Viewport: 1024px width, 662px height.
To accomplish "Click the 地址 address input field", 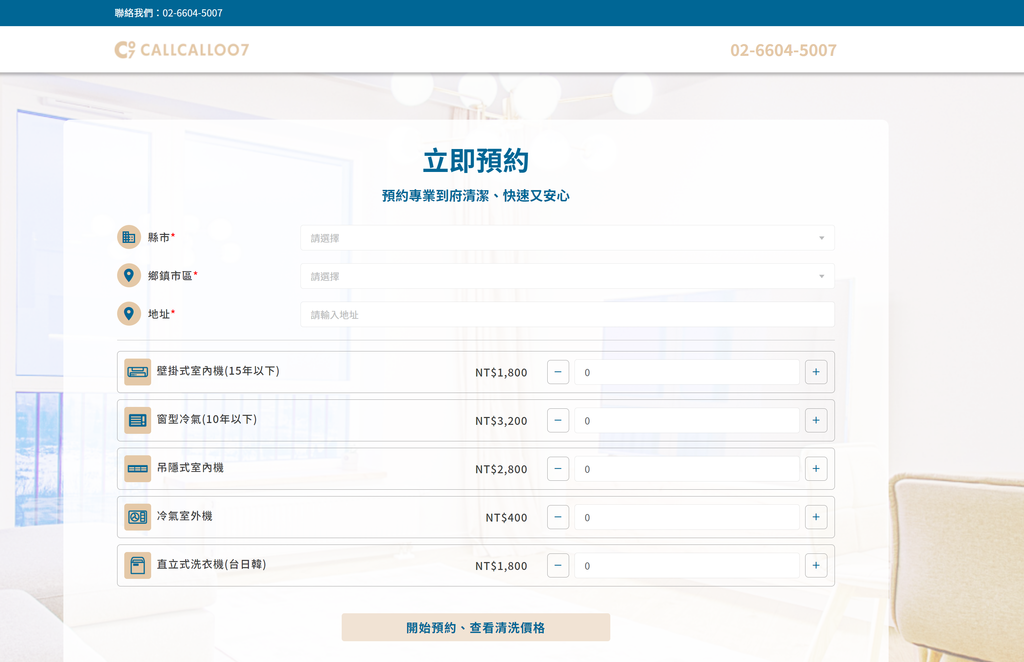I will (x=567, y=315).
